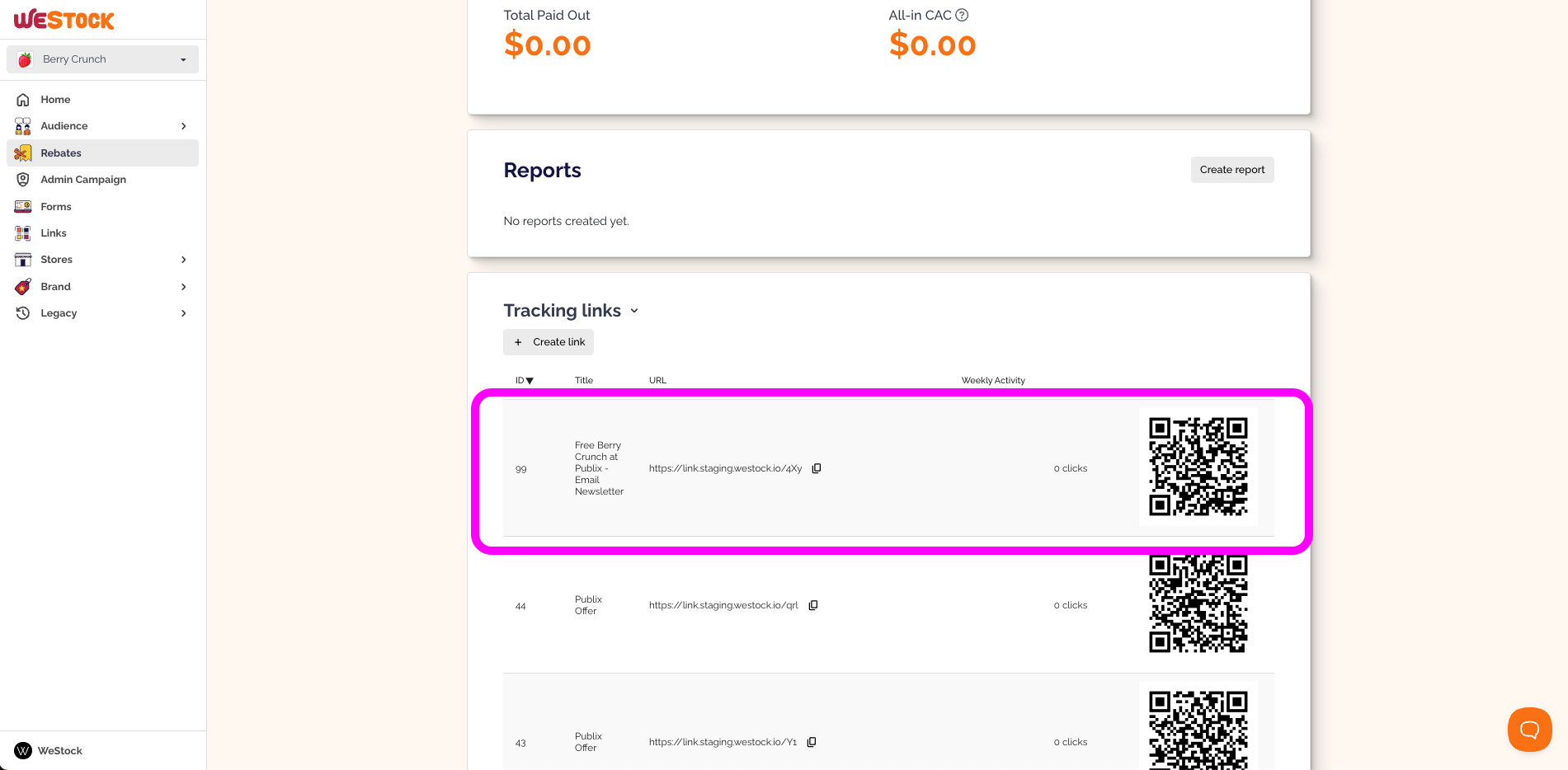
Task: Open the support chat widget
Action: (1529, 730)
